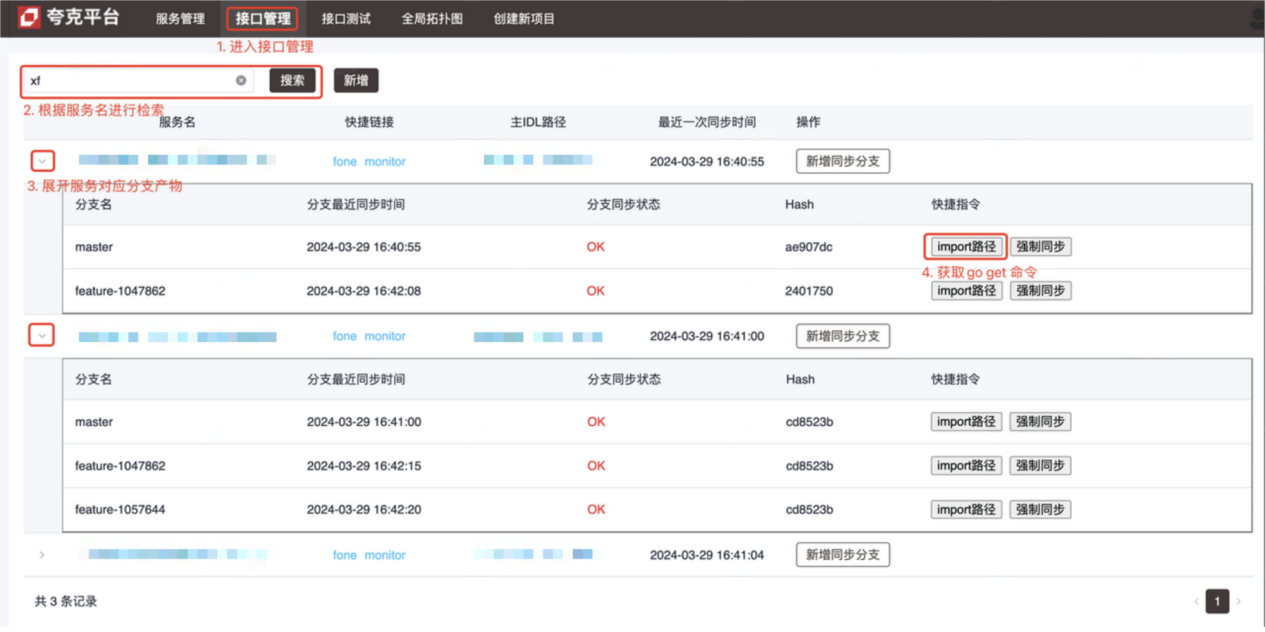Click the previous page arrow in pagination
The image size is (1265, 632).
(x=1197, y=601)
